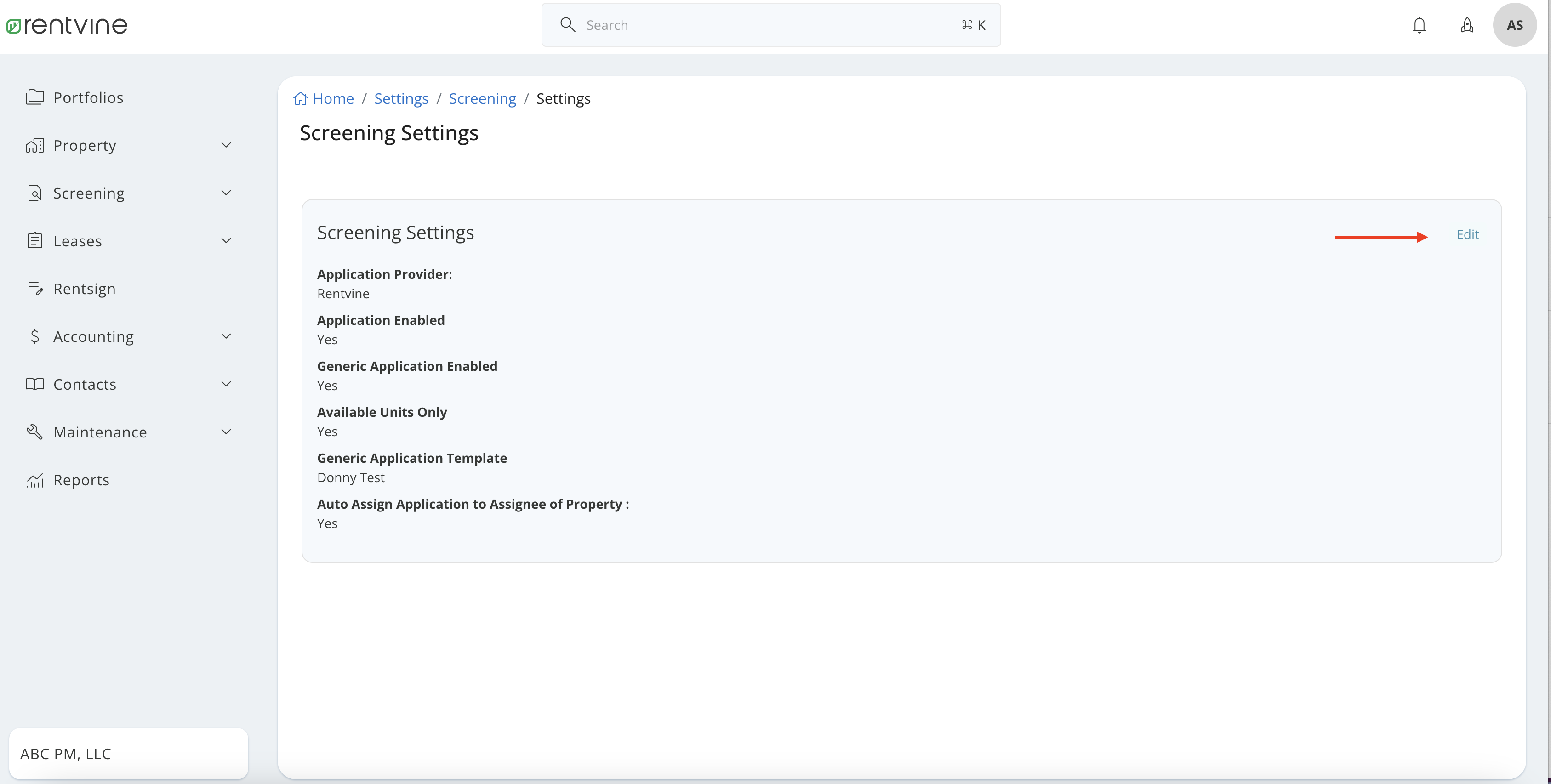Select the Rentsign sidebar icon

[35, 288]
